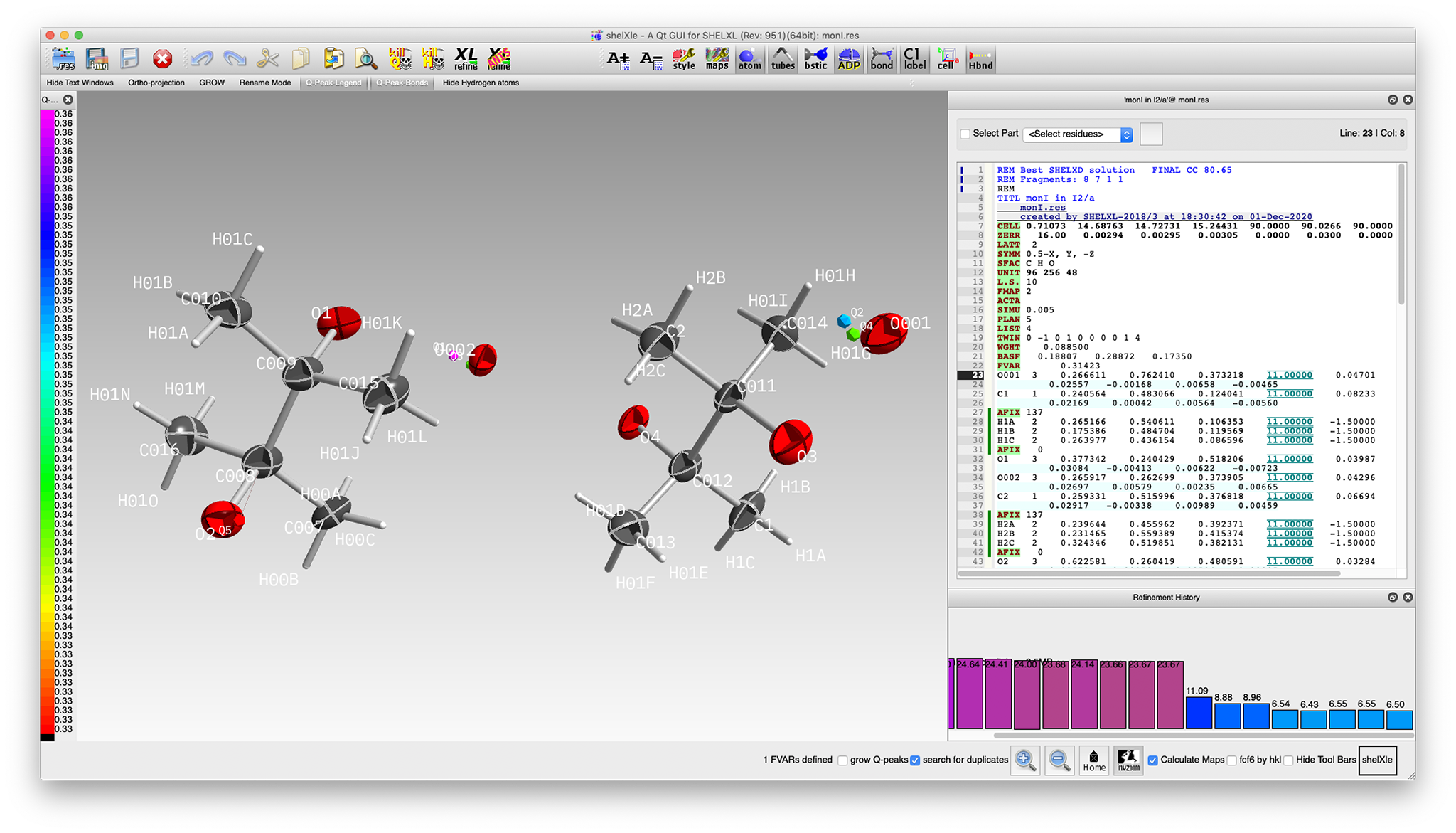This screenshot has height=833, width=1456.
Task: Close the Q-peak legend panel
Action: click(68, 100)
